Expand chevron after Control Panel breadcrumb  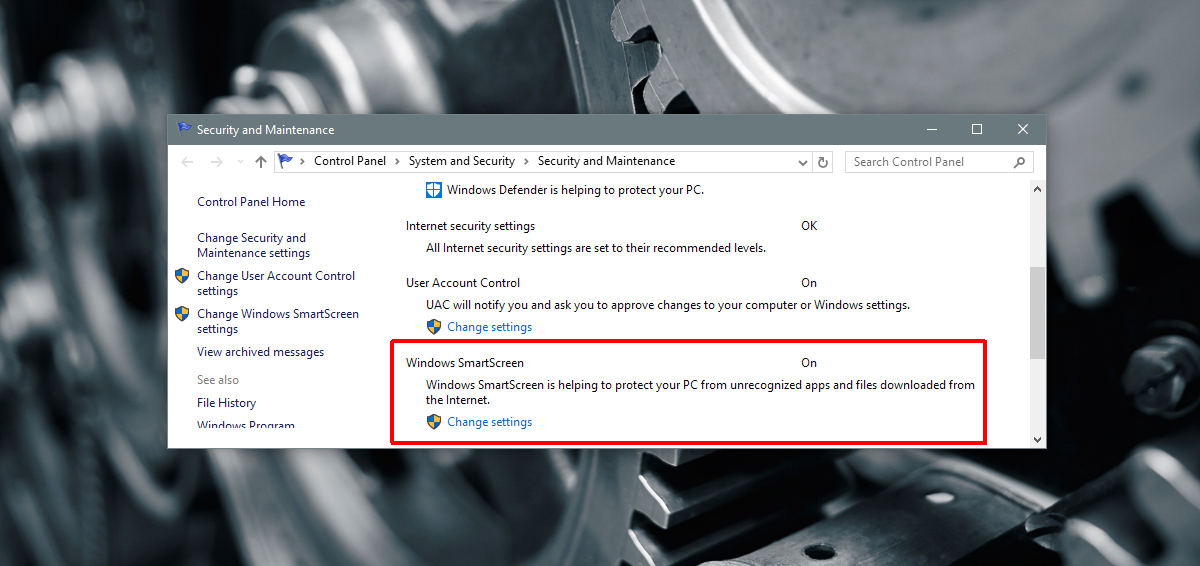397,161
